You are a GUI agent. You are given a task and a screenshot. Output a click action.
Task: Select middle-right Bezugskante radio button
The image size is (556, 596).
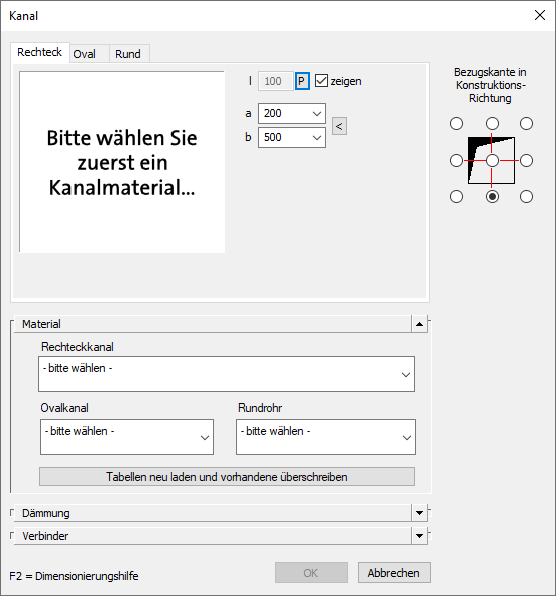point(526,160)
